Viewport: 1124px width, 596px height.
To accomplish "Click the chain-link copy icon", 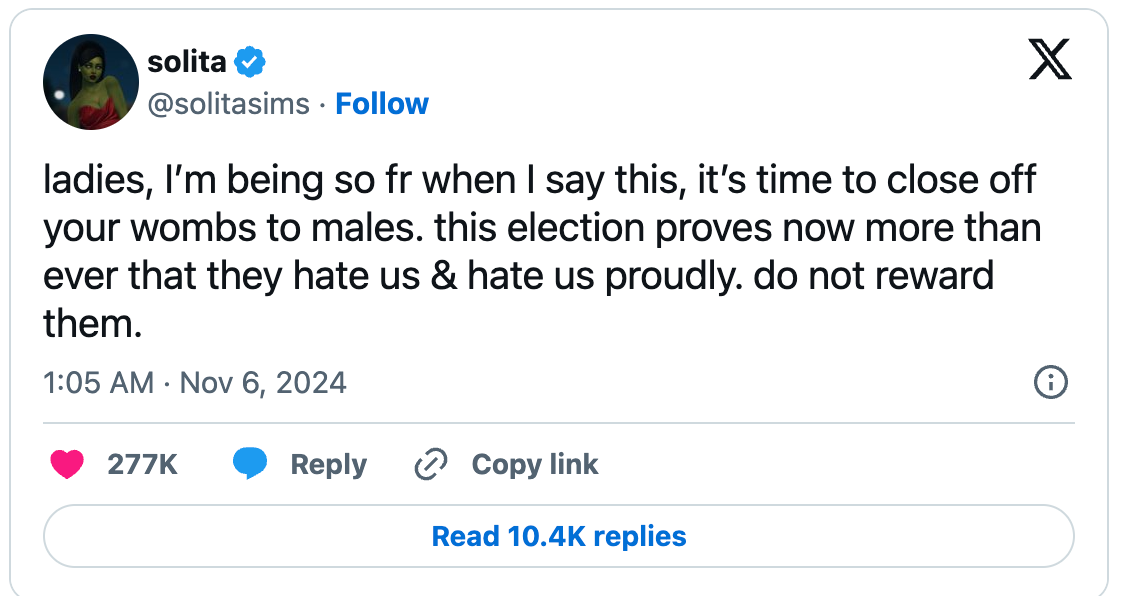I will pyautogui.click(x=430, y=464).
